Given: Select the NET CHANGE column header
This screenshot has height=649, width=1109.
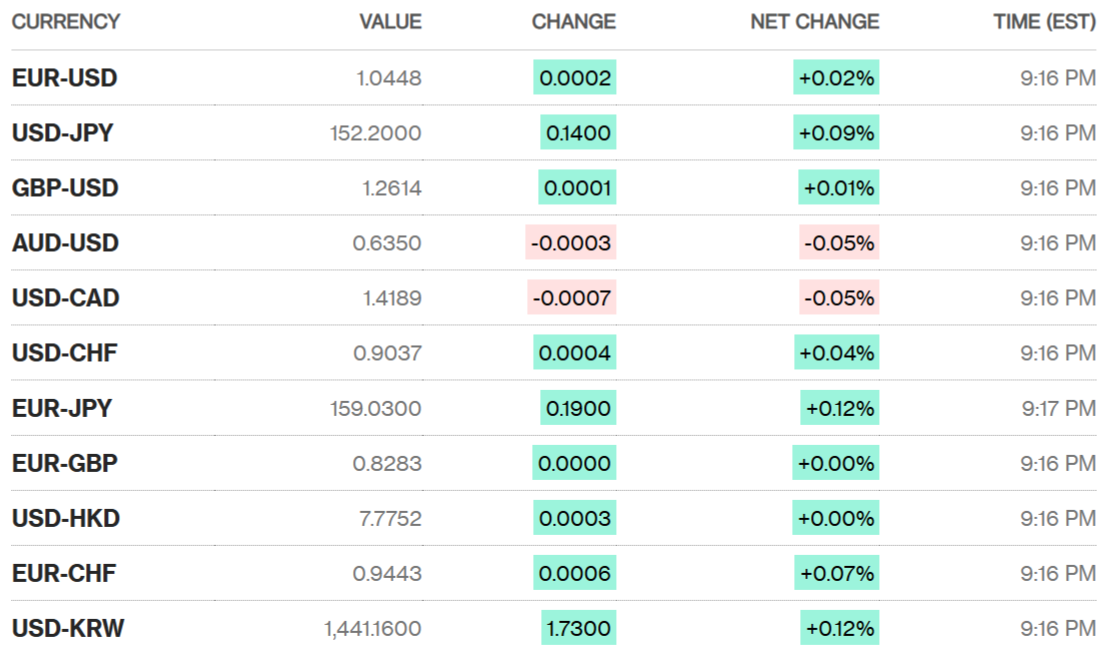Looking at the screenshot, I should 814,22.
